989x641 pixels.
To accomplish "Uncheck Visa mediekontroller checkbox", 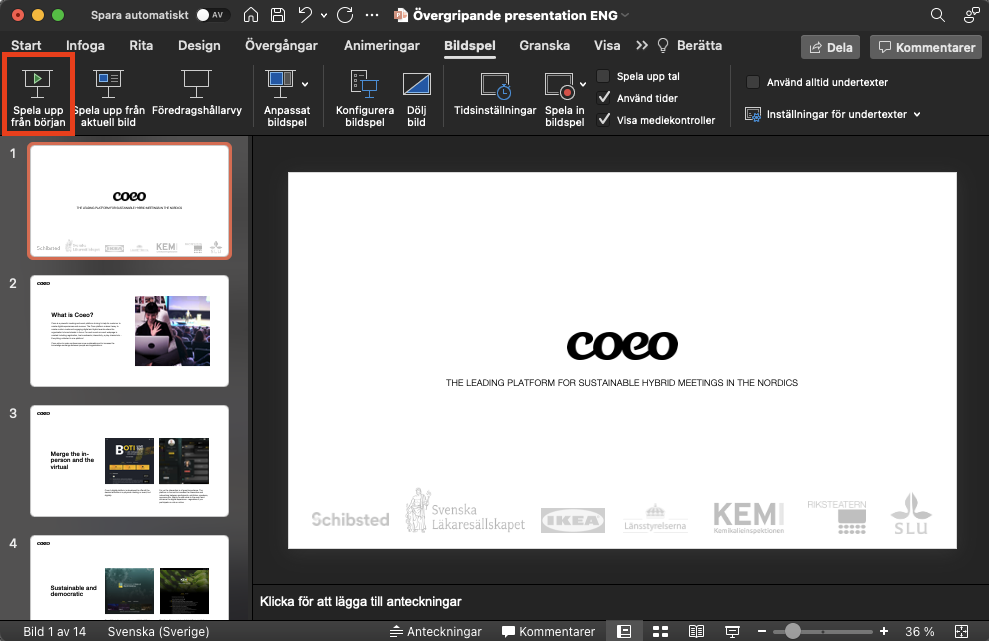I will click(x=604, y=120).
